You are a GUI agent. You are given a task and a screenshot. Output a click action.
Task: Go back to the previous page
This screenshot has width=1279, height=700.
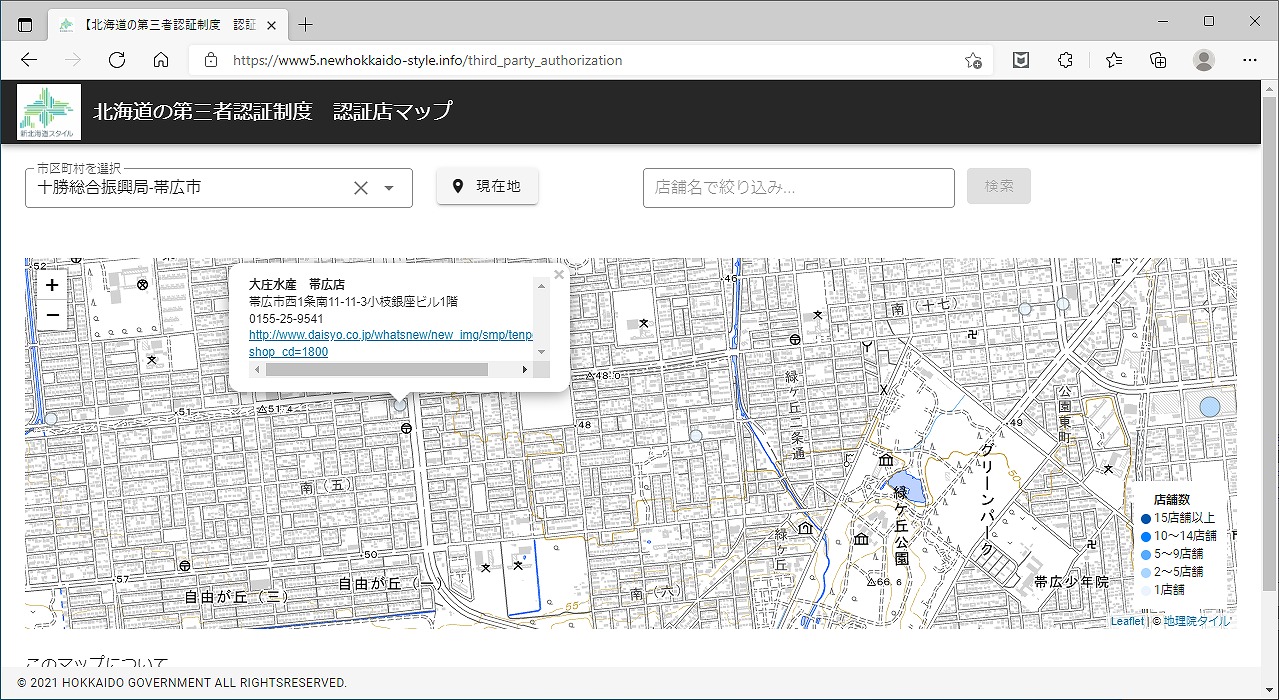tap(29, 60)
